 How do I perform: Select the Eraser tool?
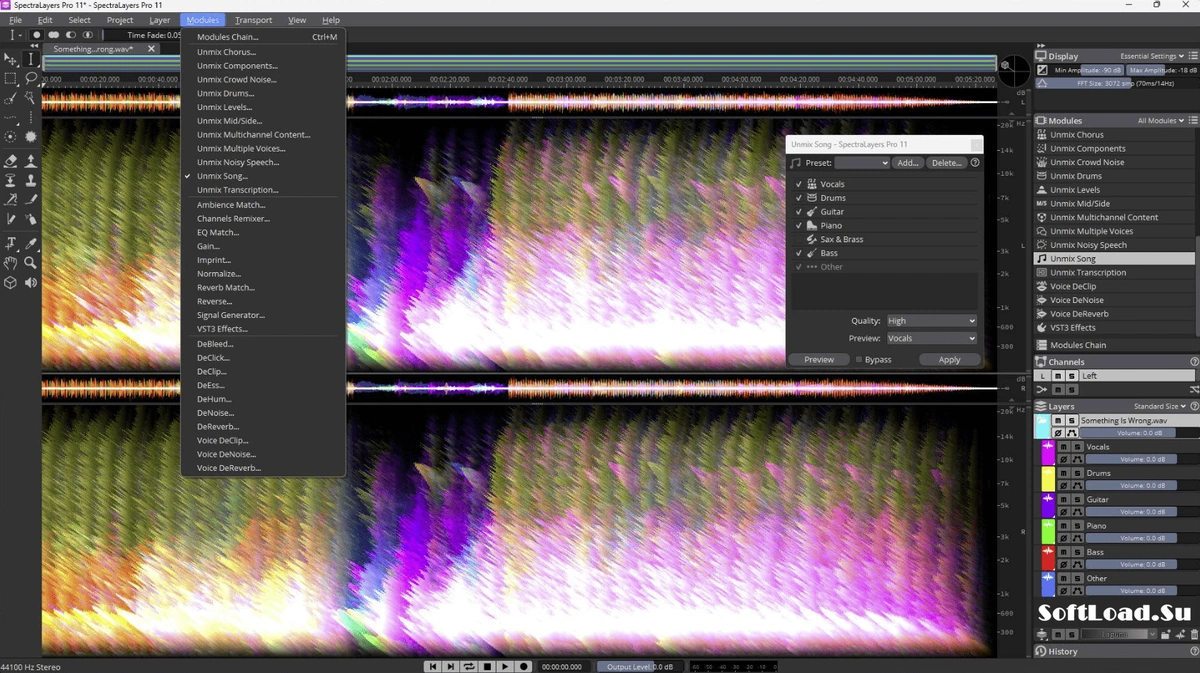[11, 161]
